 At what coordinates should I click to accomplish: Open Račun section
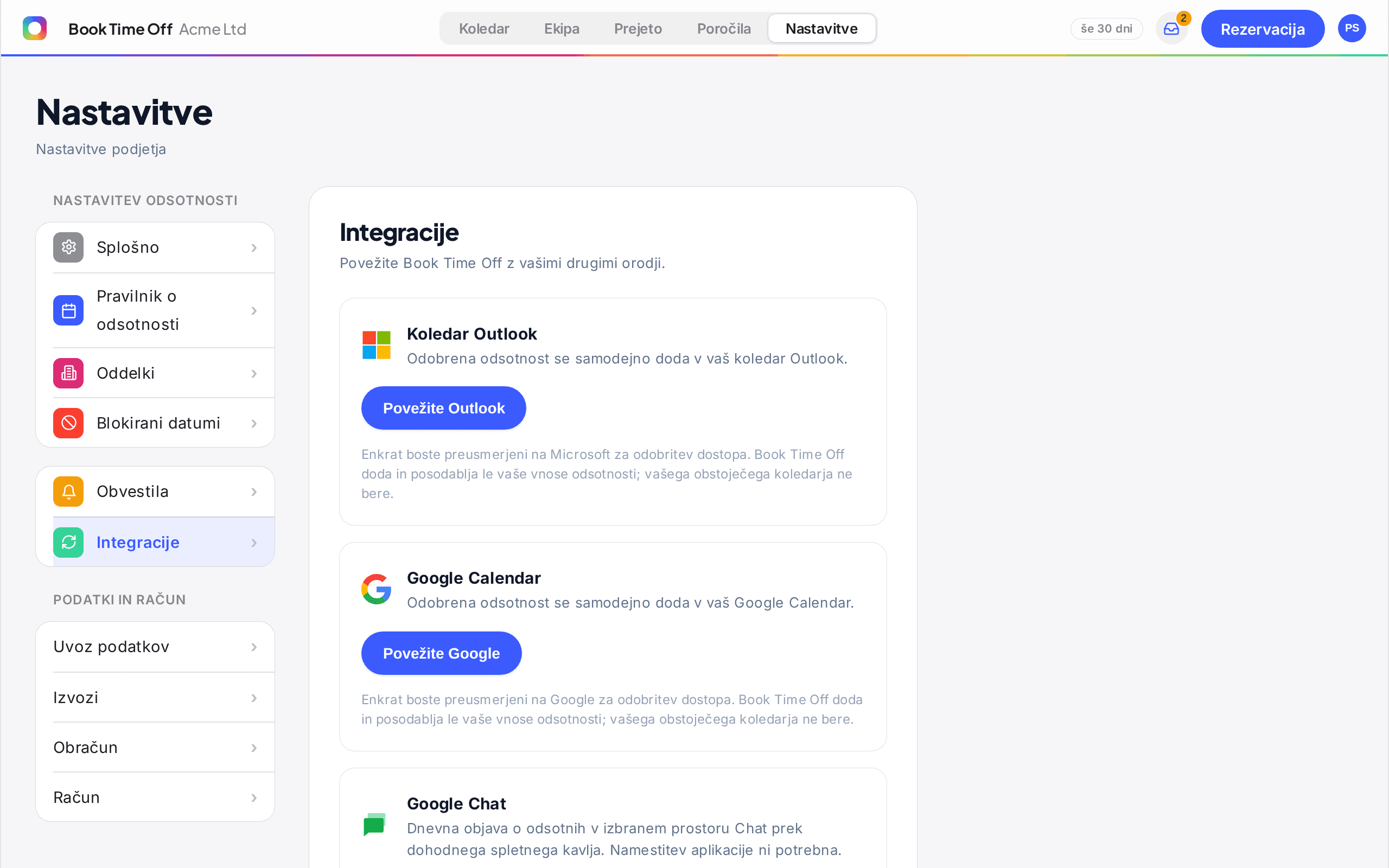coord(155,797)
